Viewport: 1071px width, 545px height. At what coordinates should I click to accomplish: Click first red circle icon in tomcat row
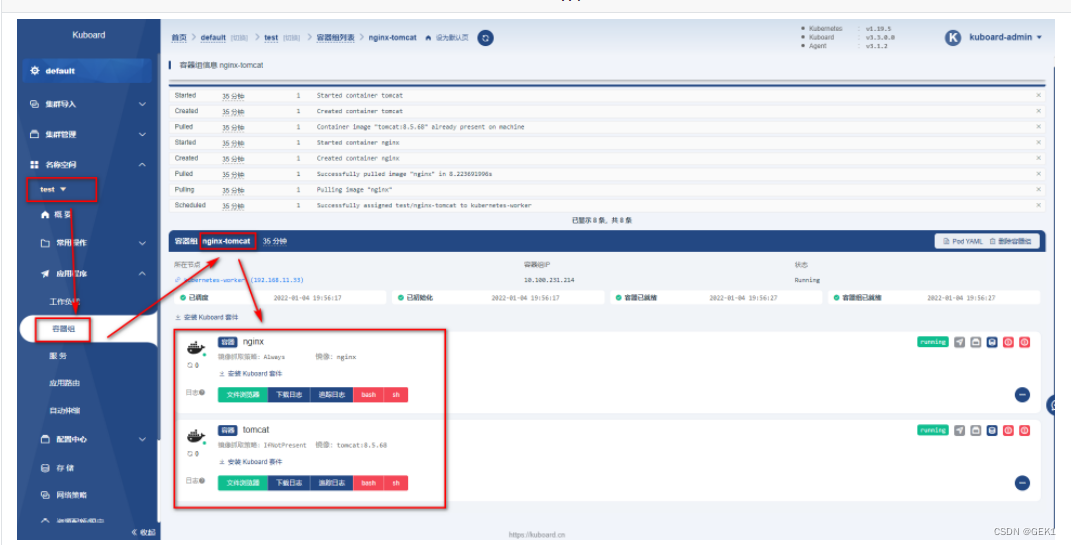[1008, 430]
